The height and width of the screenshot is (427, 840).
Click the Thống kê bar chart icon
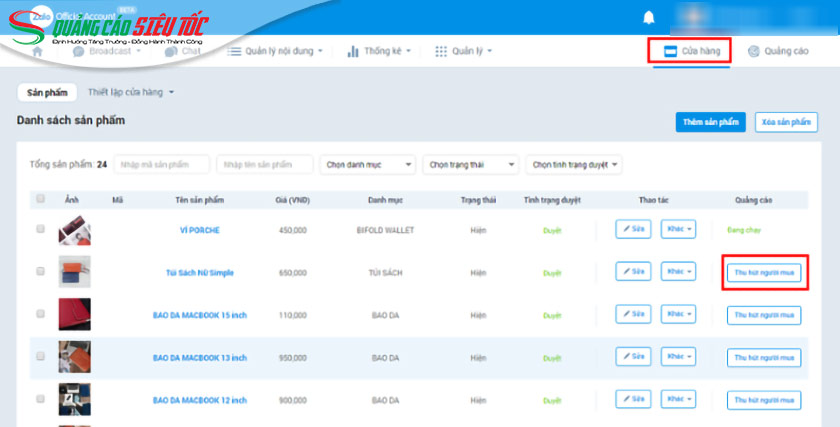pos(353,51)
